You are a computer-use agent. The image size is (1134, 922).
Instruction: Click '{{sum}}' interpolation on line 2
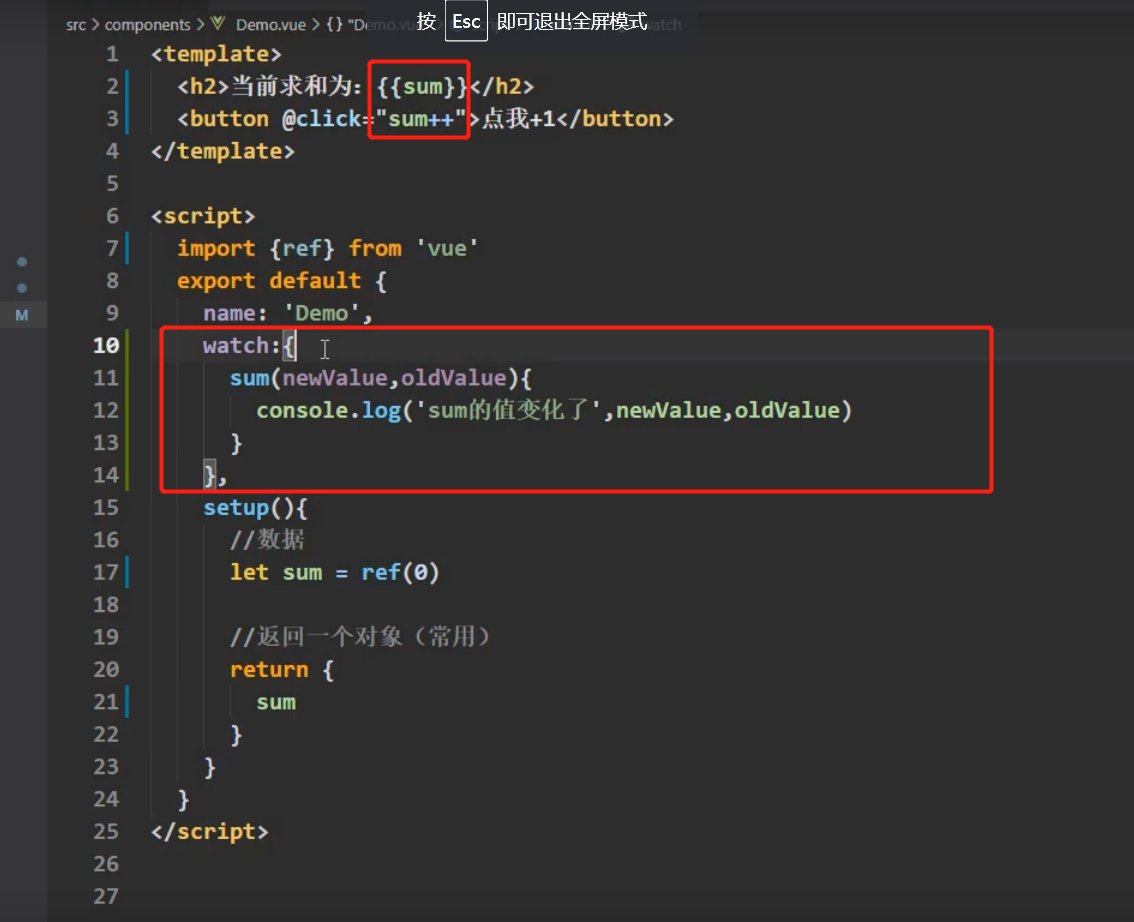coord(422,87)
